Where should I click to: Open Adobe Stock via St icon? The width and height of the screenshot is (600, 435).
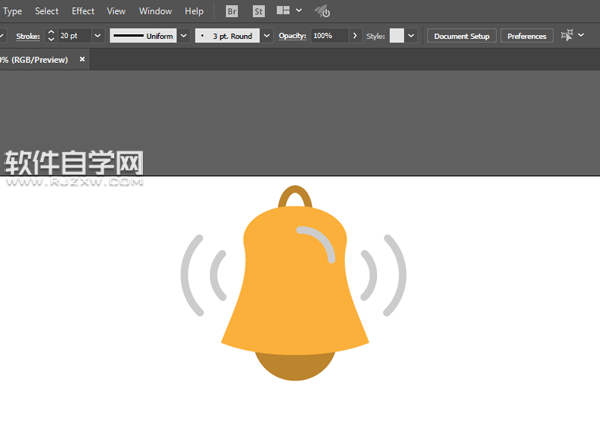[x=259, y=11]
